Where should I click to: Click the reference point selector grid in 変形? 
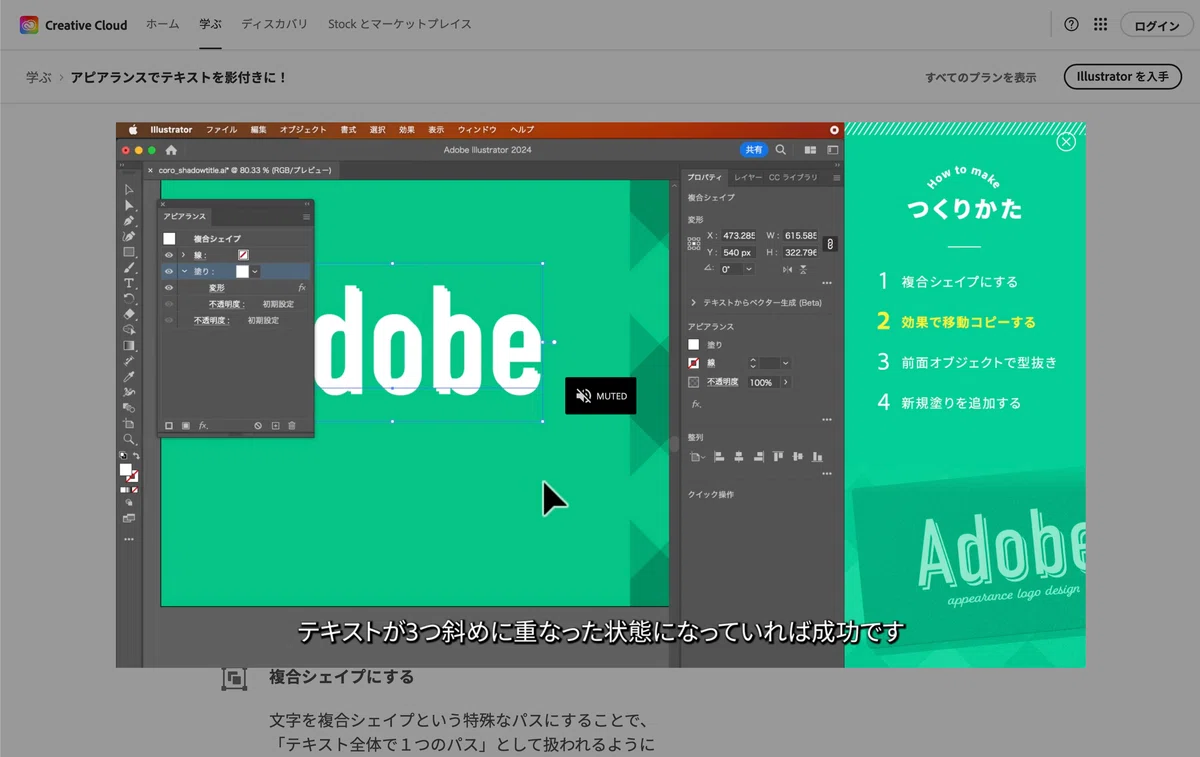pos(695,242)
